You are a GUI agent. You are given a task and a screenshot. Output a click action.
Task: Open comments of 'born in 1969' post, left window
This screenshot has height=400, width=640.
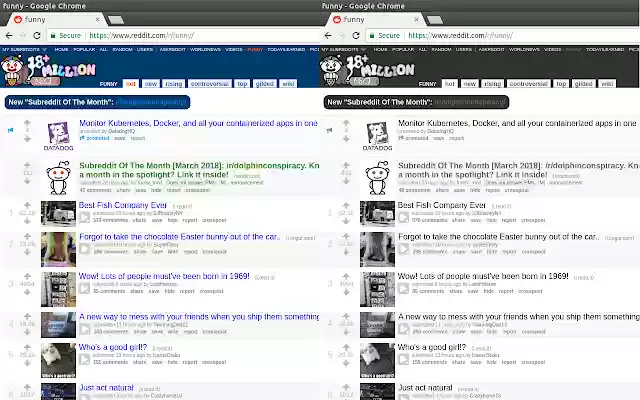[109, 291]
